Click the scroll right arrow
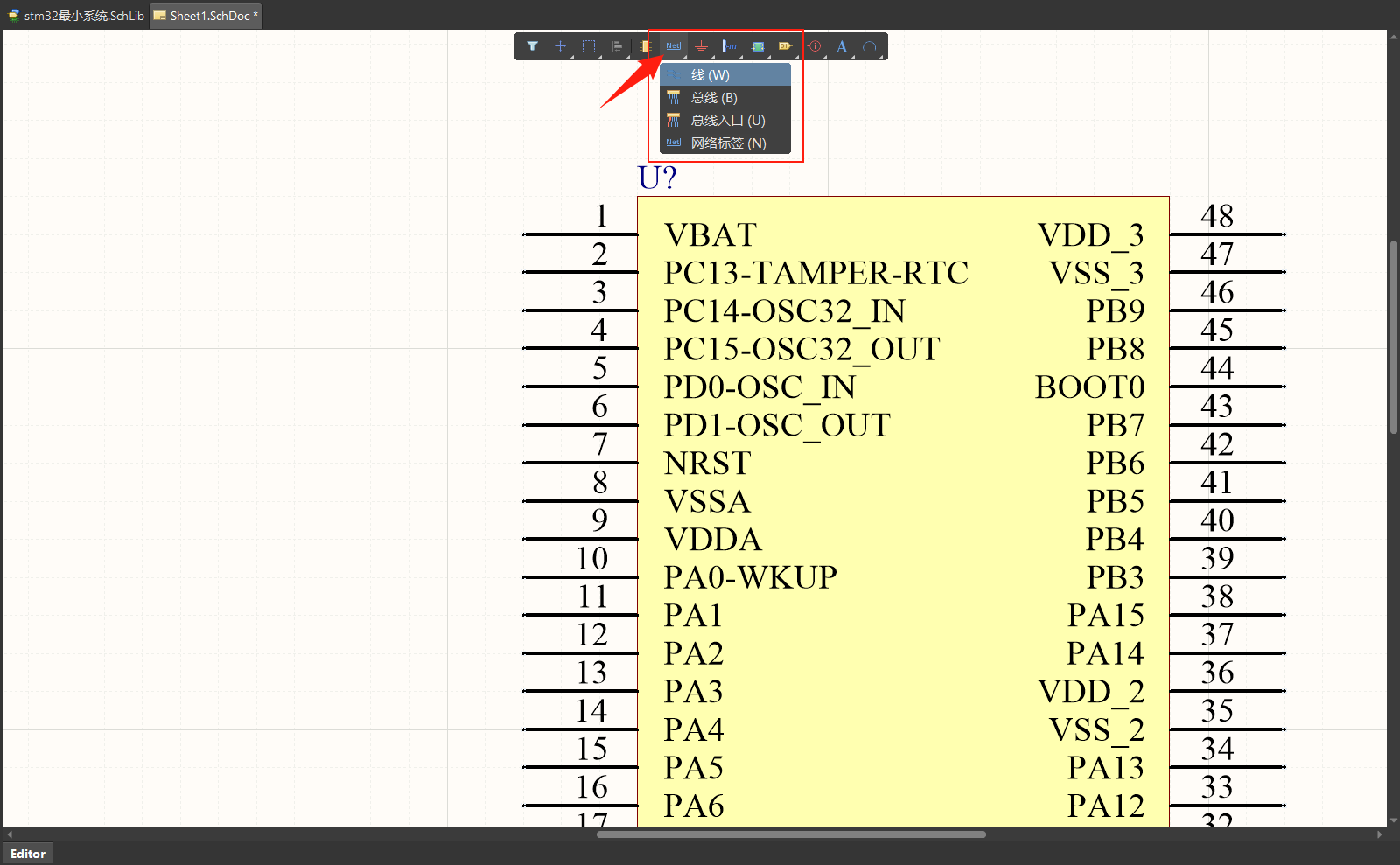This screenshot has width=1400, height=865. tap(1379, 834)
